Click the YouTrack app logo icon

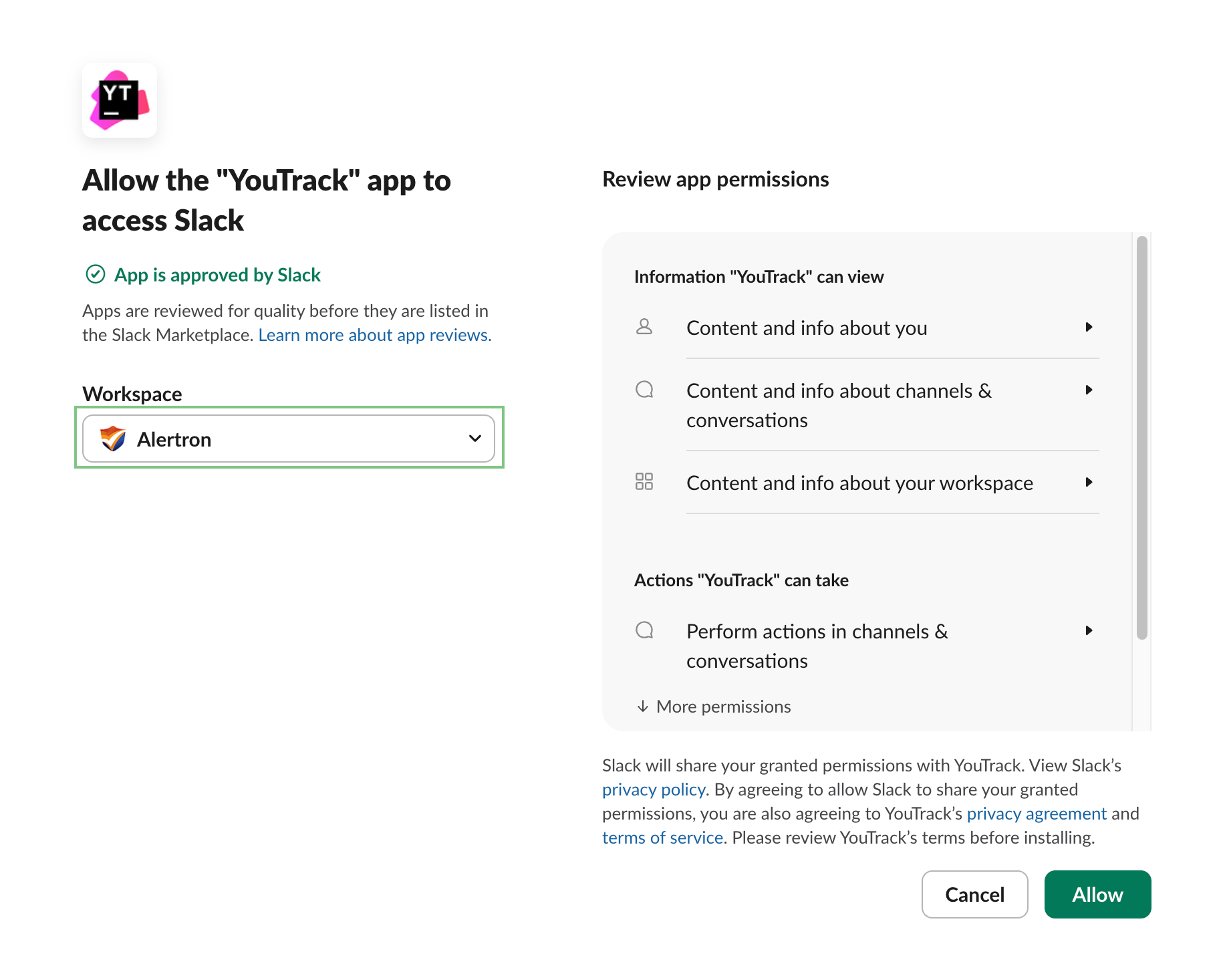tap(120, 100)
